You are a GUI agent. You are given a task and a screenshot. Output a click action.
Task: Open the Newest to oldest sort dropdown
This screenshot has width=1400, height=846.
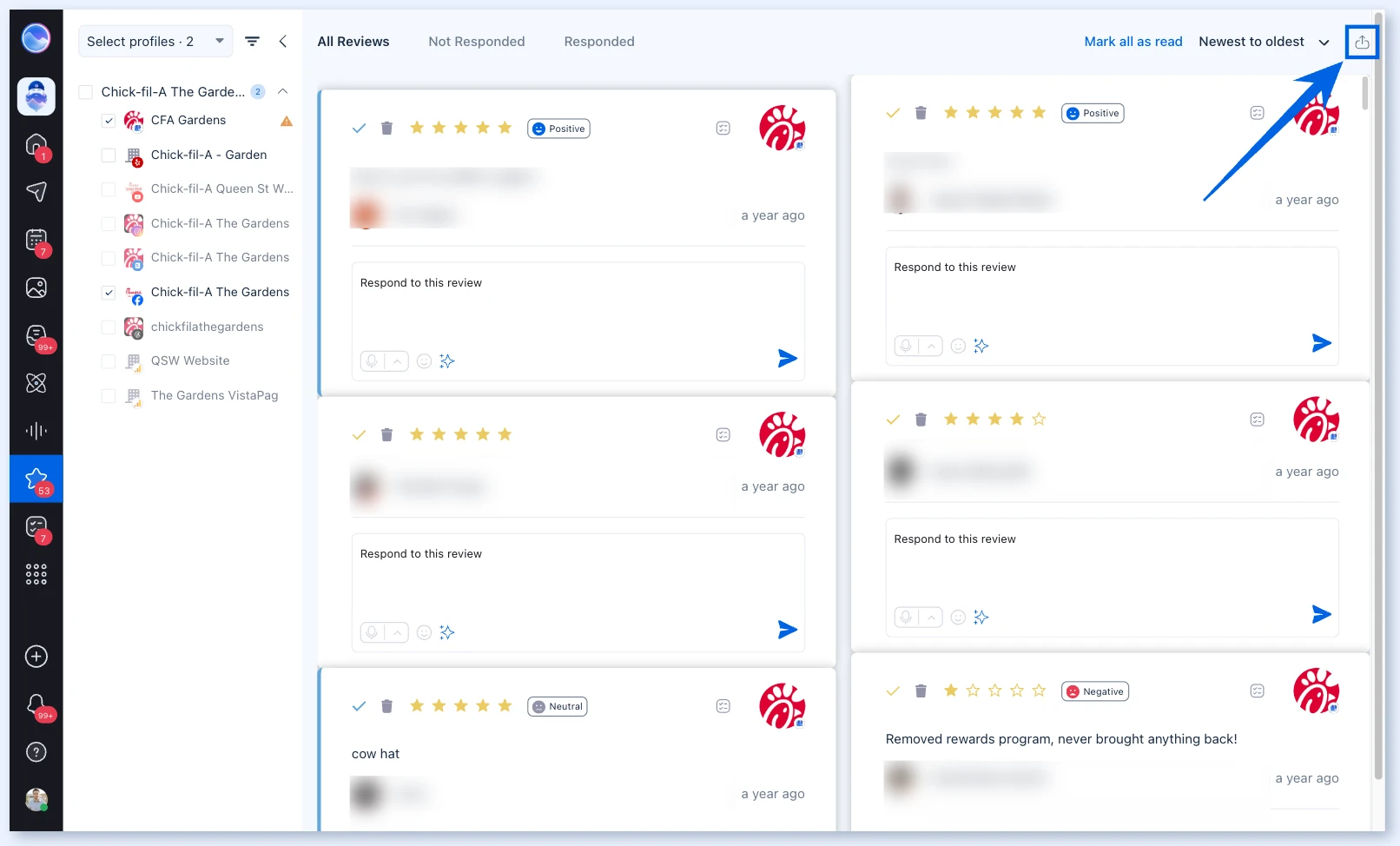click(x=1264, y=42)
